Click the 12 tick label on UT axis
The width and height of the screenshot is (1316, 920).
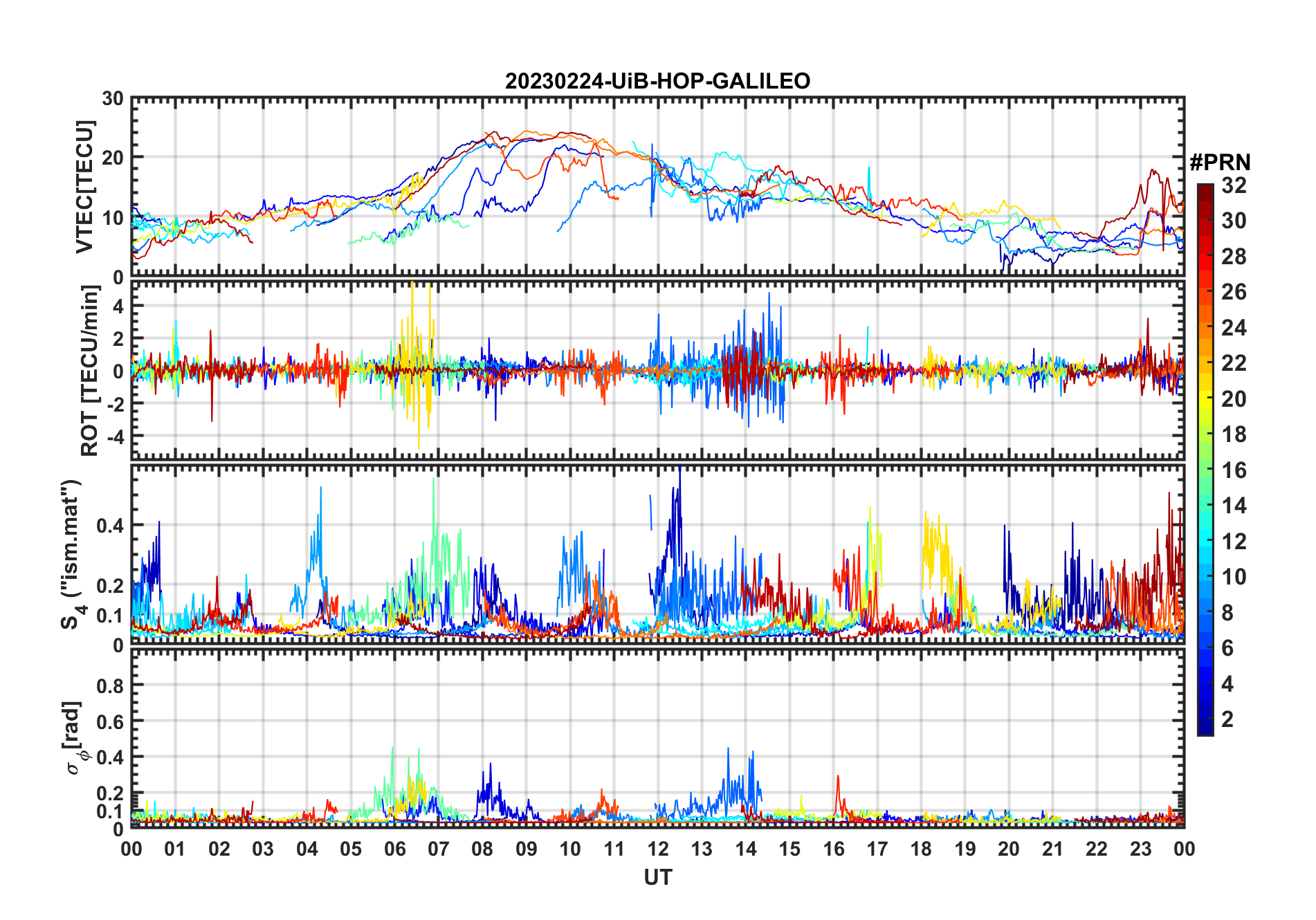click(658, 849)
